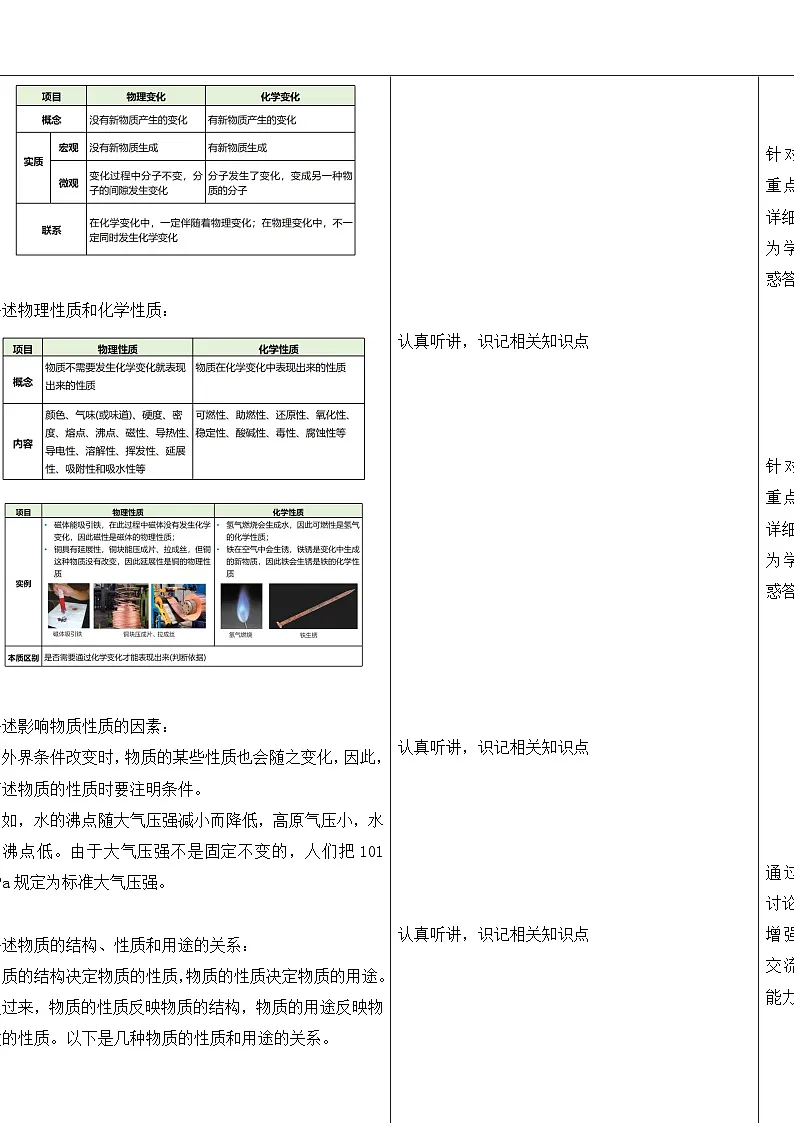Click the row label '实质'
Image resolution: width=794 pixels, height=1123 pixels.
pos(34,162)
